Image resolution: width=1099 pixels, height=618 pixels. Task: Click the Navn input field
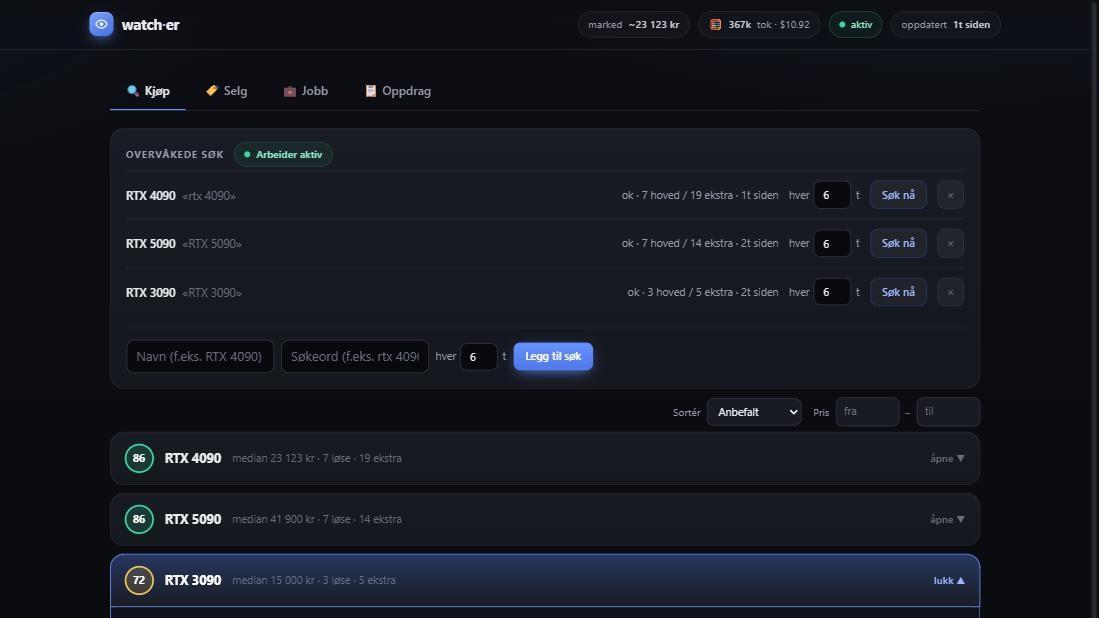[x=200, y=356]
